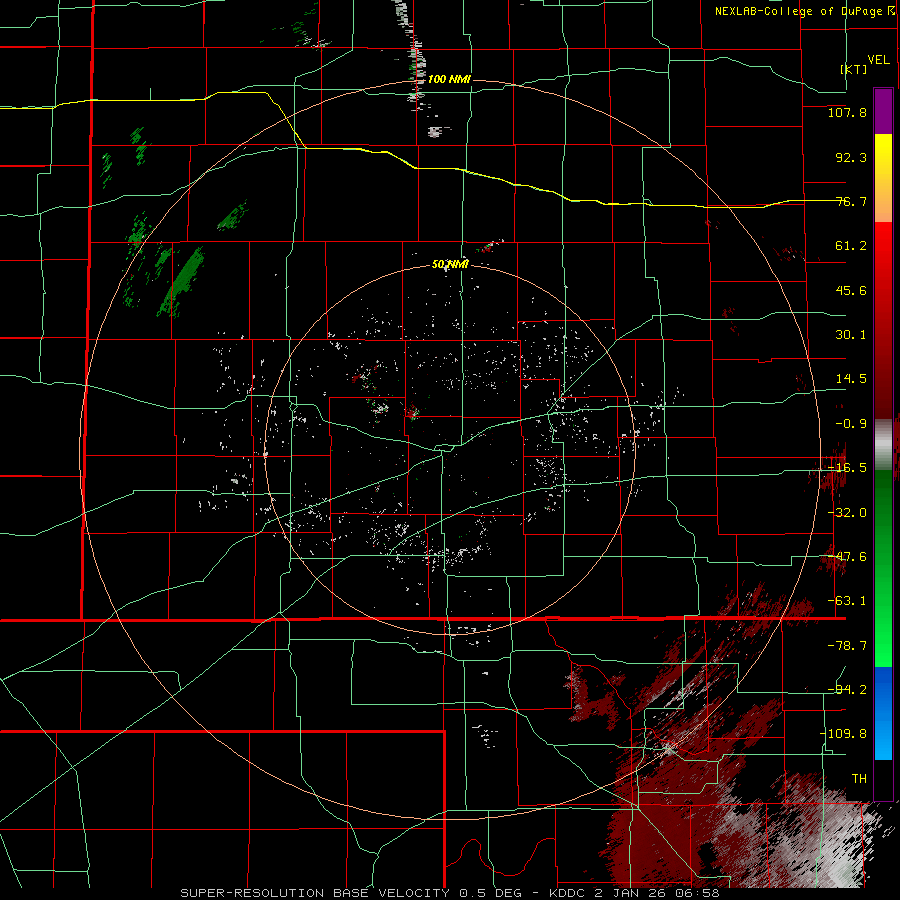Image resolution: width=900 pixels, height=900 pixels.
Task: Click the -78.7 velocity scale value
Action: pos(847,646)
